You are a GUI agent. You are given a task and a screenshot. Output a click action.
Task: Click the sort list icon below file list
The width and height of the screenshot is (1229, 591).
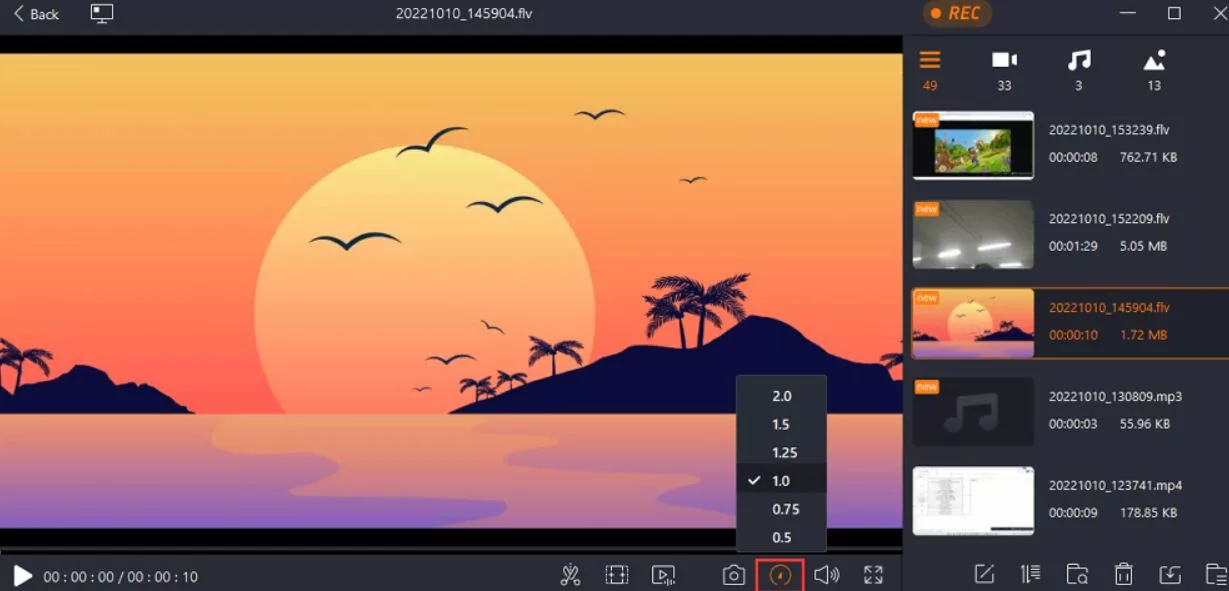(x=1030, y=574)
